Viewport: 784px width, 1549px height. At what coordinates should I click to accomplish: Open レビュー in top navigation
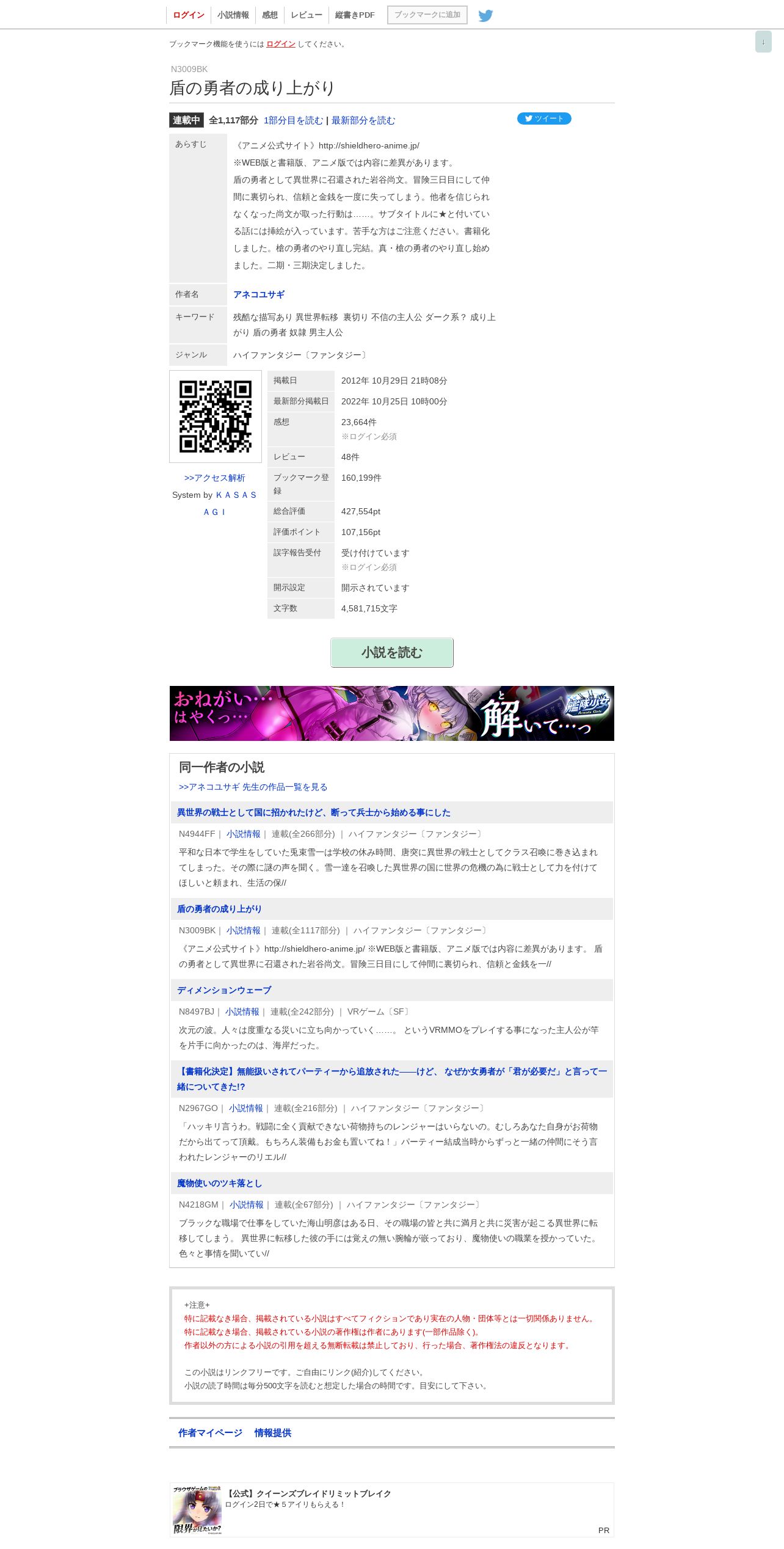pyautogui.click(x=307, y=15)
